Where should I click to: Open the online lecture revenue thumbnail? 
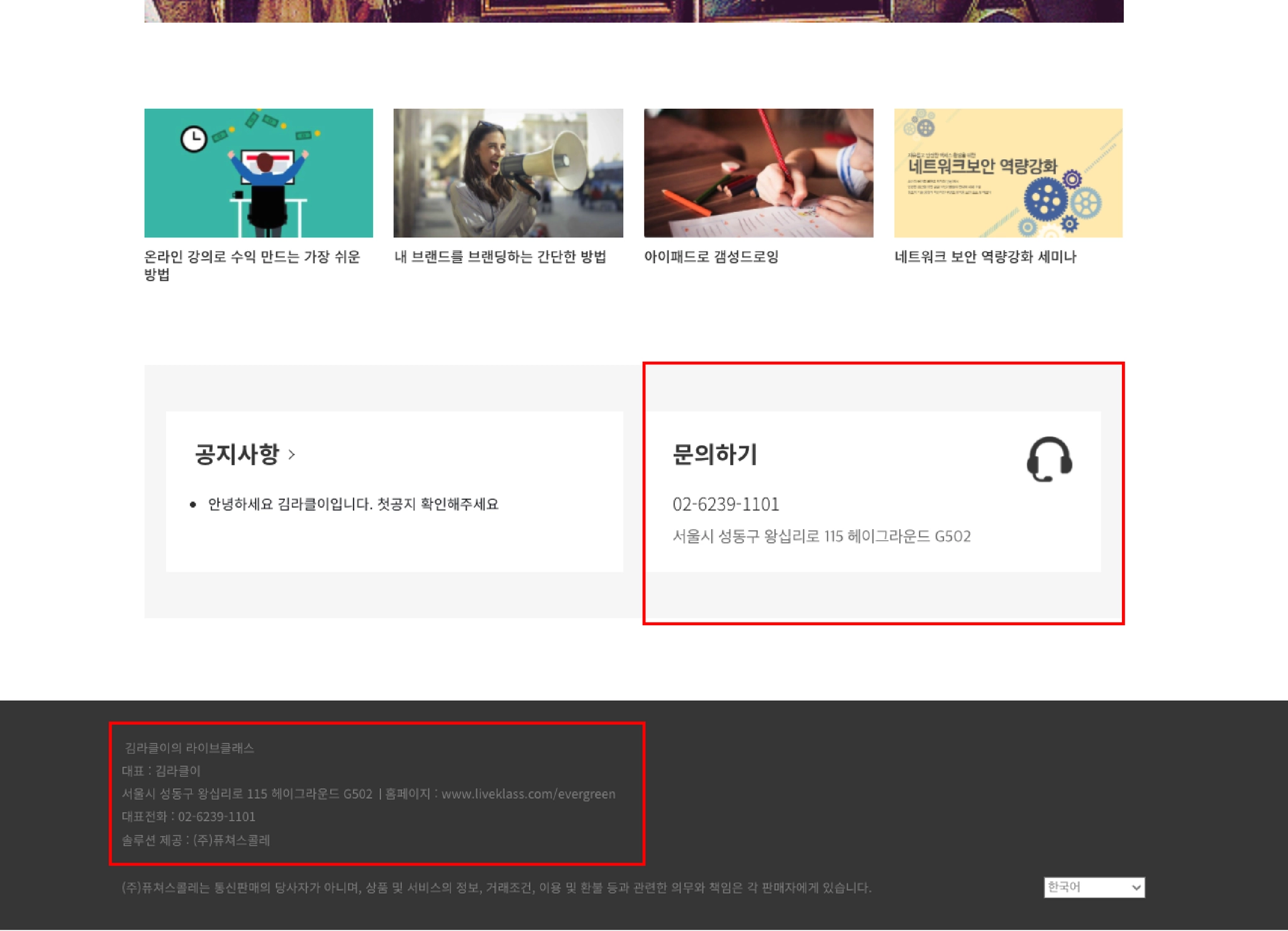coord(258,173)
